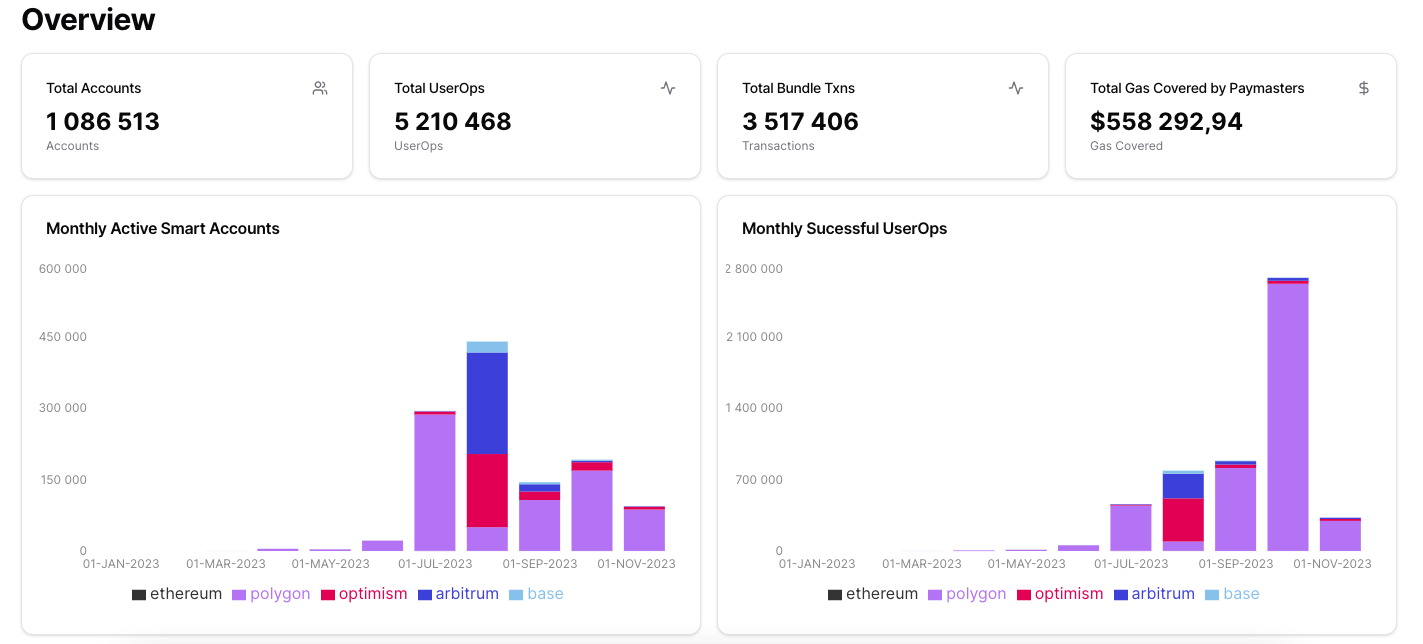Hide base series in Monthly Sucessful UserOps legend
The height and width of the screenshot is (644, 1423).
point(1232,594)
